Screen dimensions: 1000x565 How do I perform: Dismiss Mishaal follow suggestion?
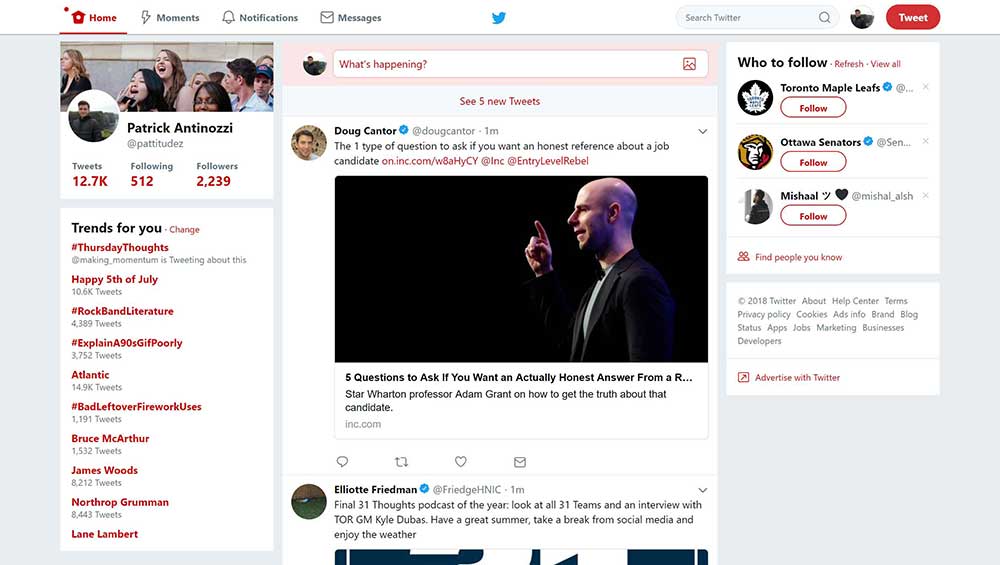tap(925, 195)
